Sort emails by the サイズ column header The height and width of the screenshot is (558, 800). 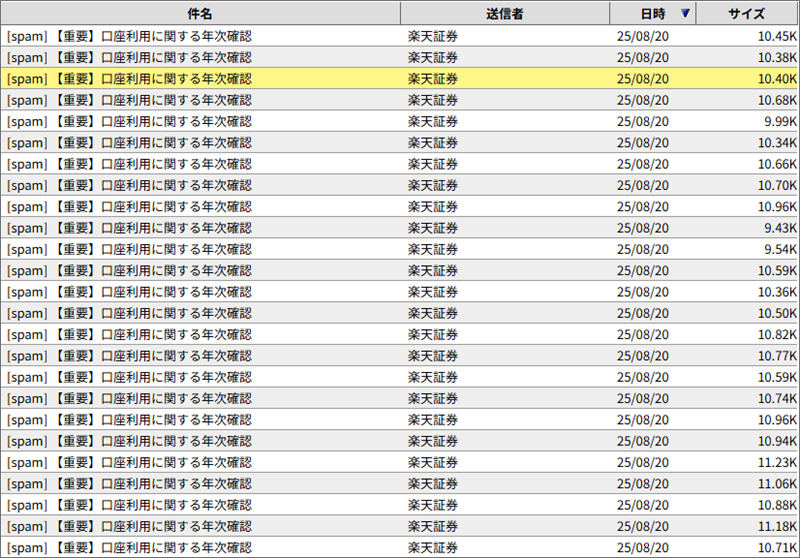click(x=747, y=13)
